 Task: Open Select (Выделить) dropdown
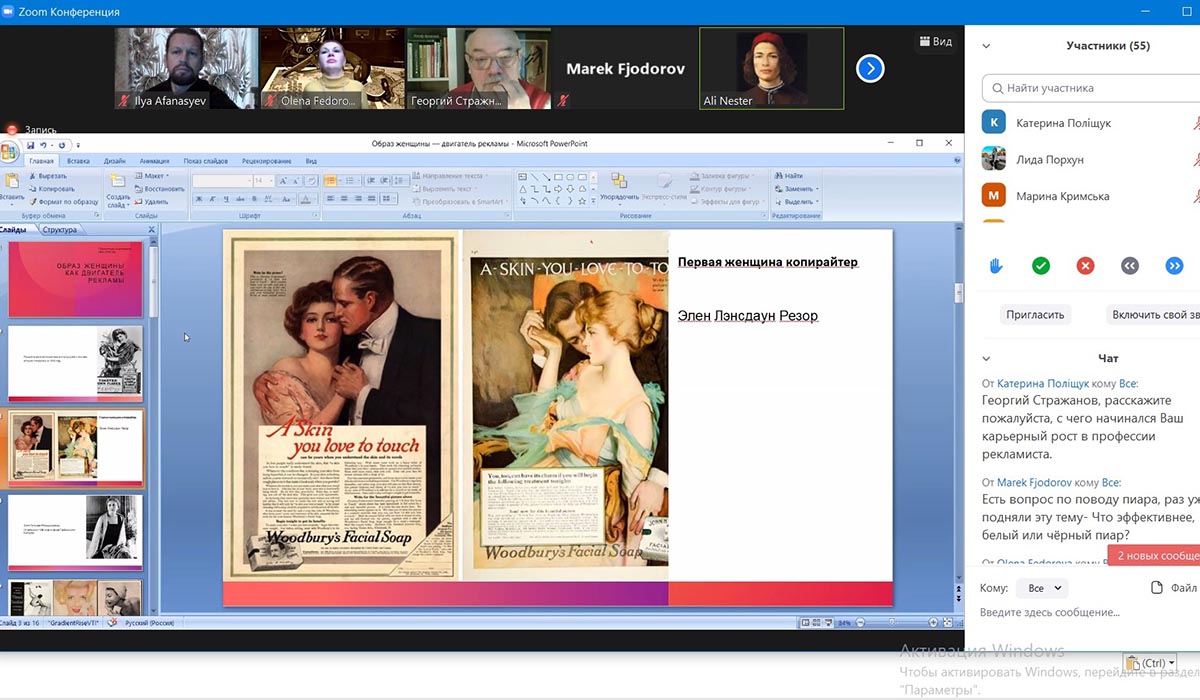[796, 202]
